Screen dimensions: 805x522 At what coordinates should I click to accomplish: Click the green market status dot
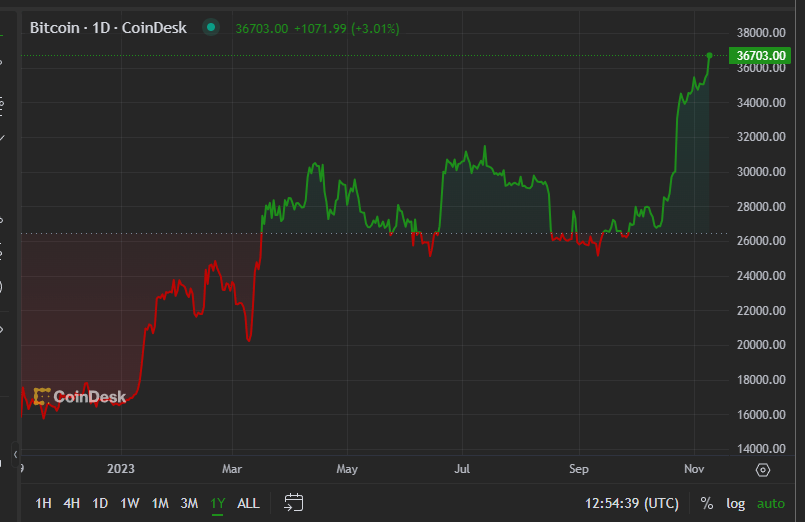click(x=210, y=27)
